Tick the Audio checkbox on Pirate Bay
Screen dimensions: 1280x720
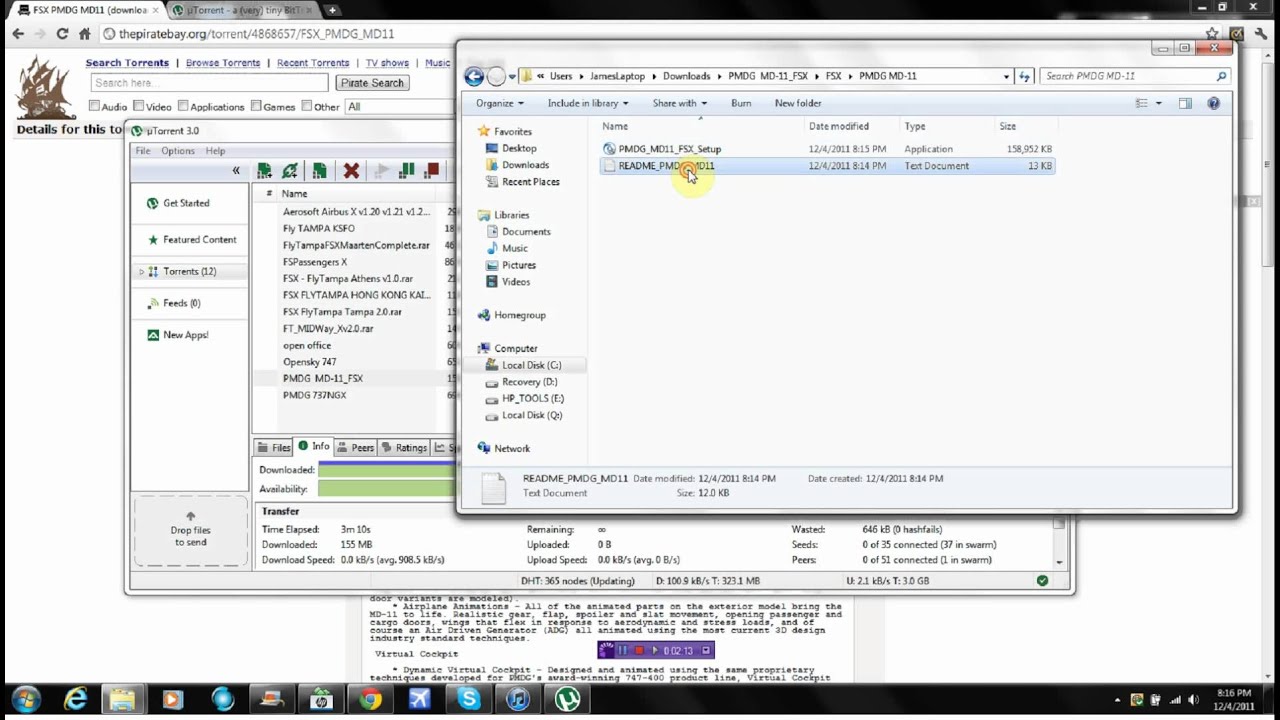94,106
